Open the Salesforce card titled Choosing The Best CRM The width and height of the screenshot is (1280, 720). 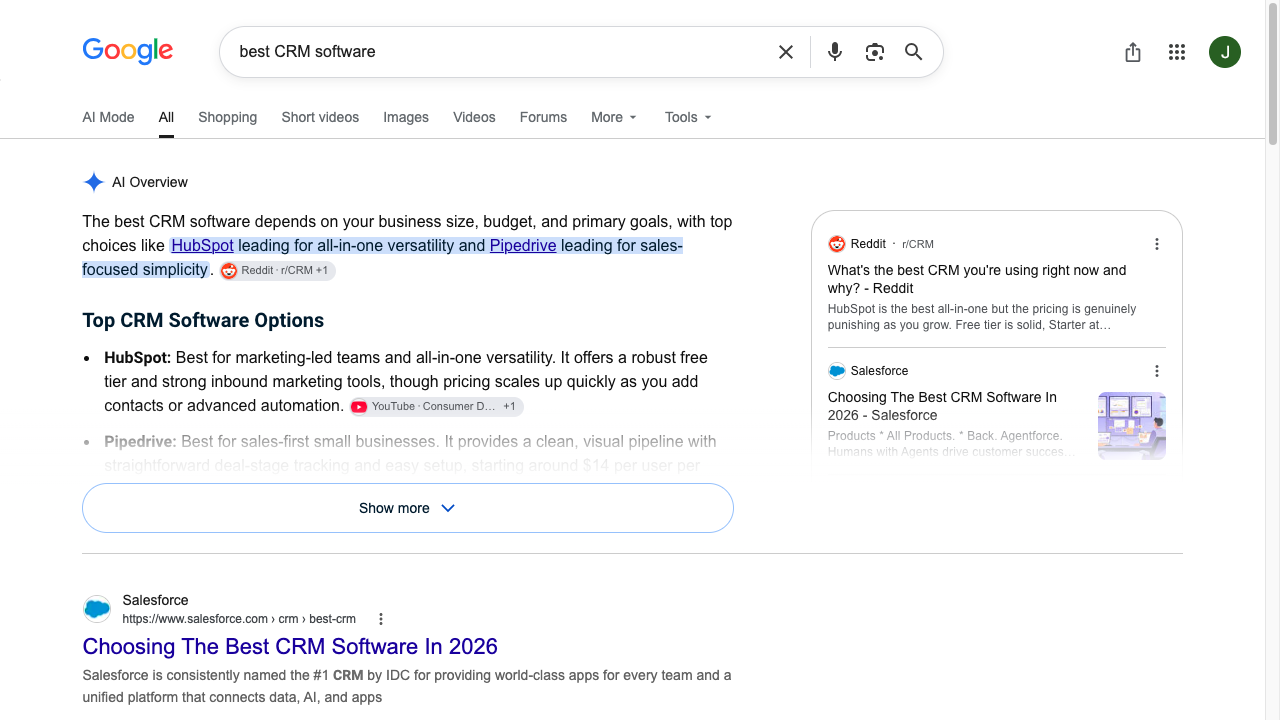(942, 406)
